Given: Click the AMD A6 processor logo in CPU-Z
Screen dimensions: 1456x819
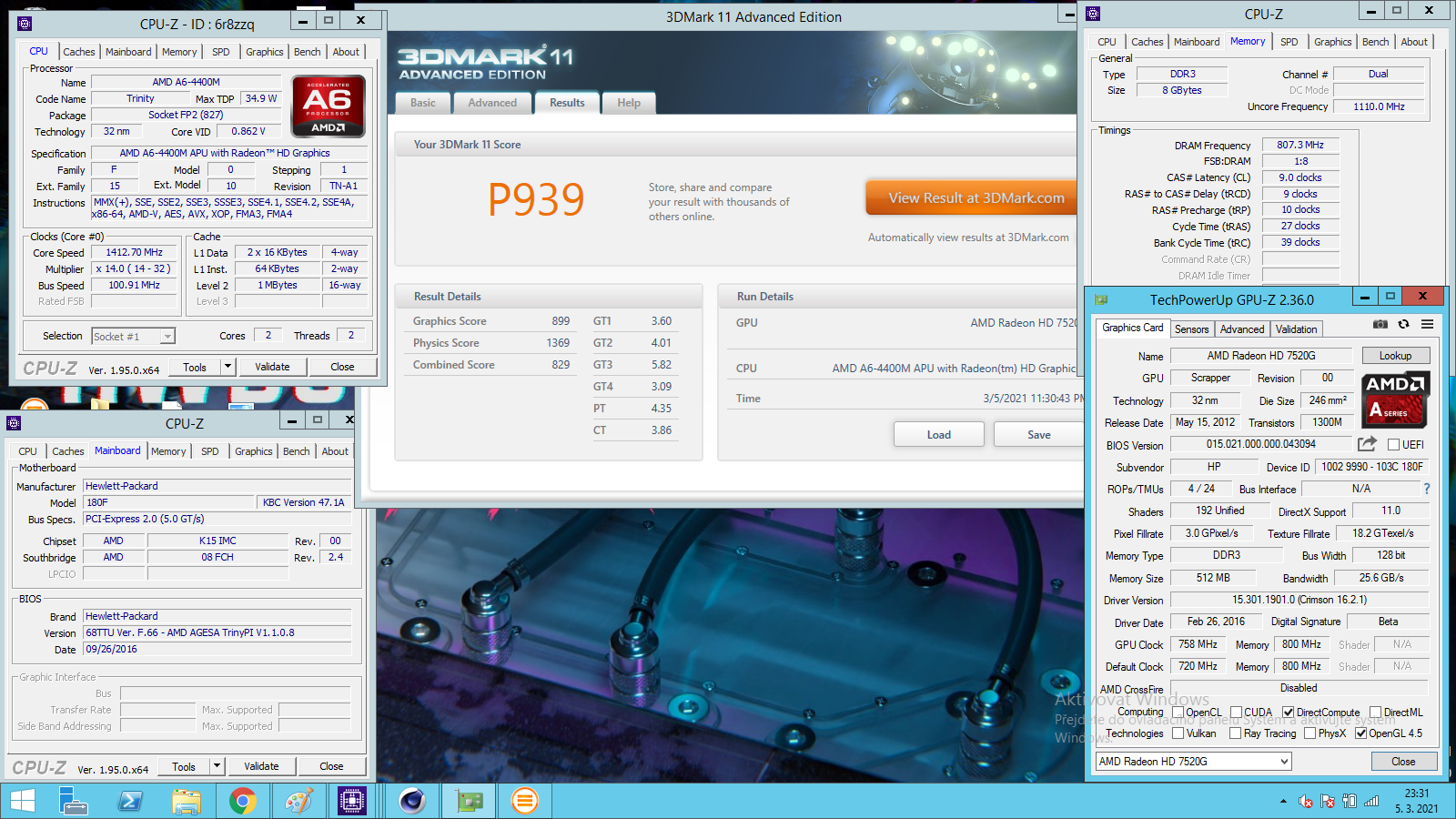Looking at the screenshot, I should click(328, 106).
